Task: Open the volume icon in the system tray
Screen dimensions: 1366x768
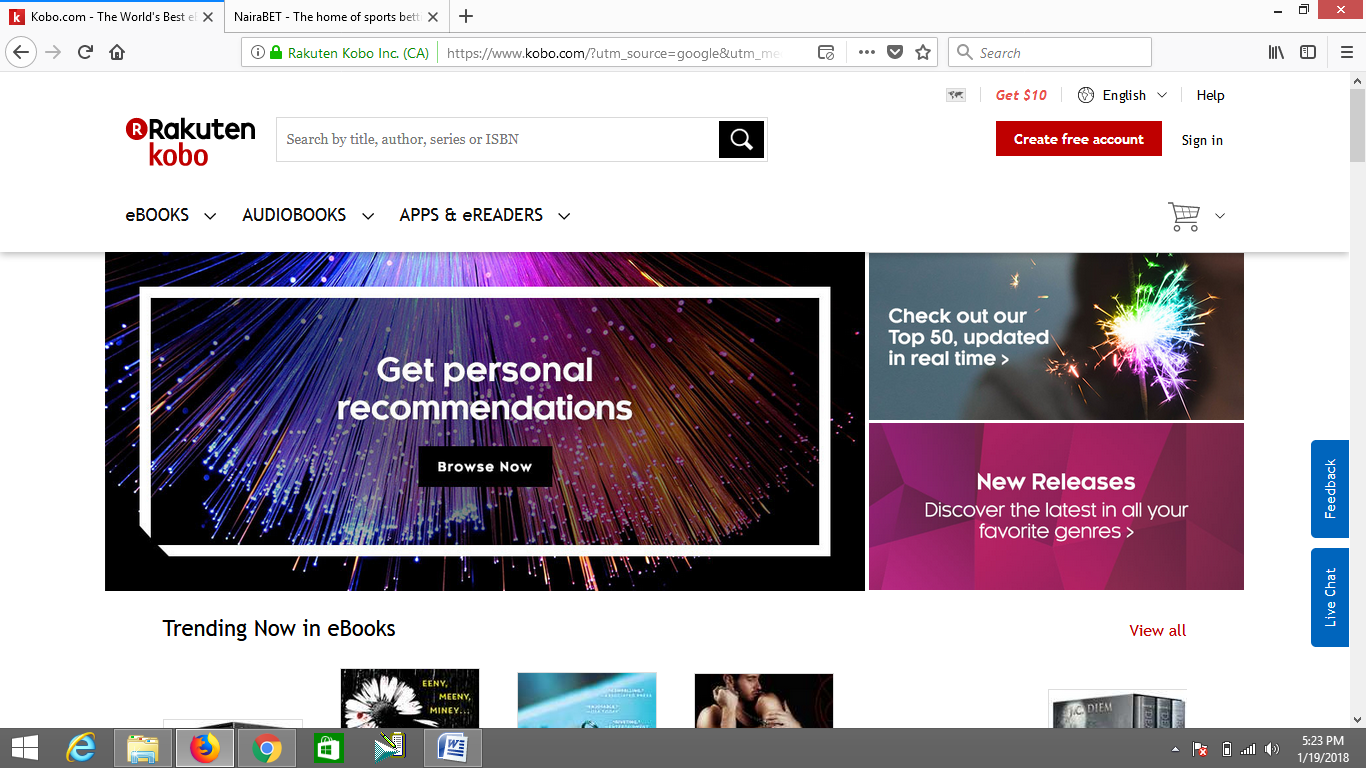Action: point(1271,748)
